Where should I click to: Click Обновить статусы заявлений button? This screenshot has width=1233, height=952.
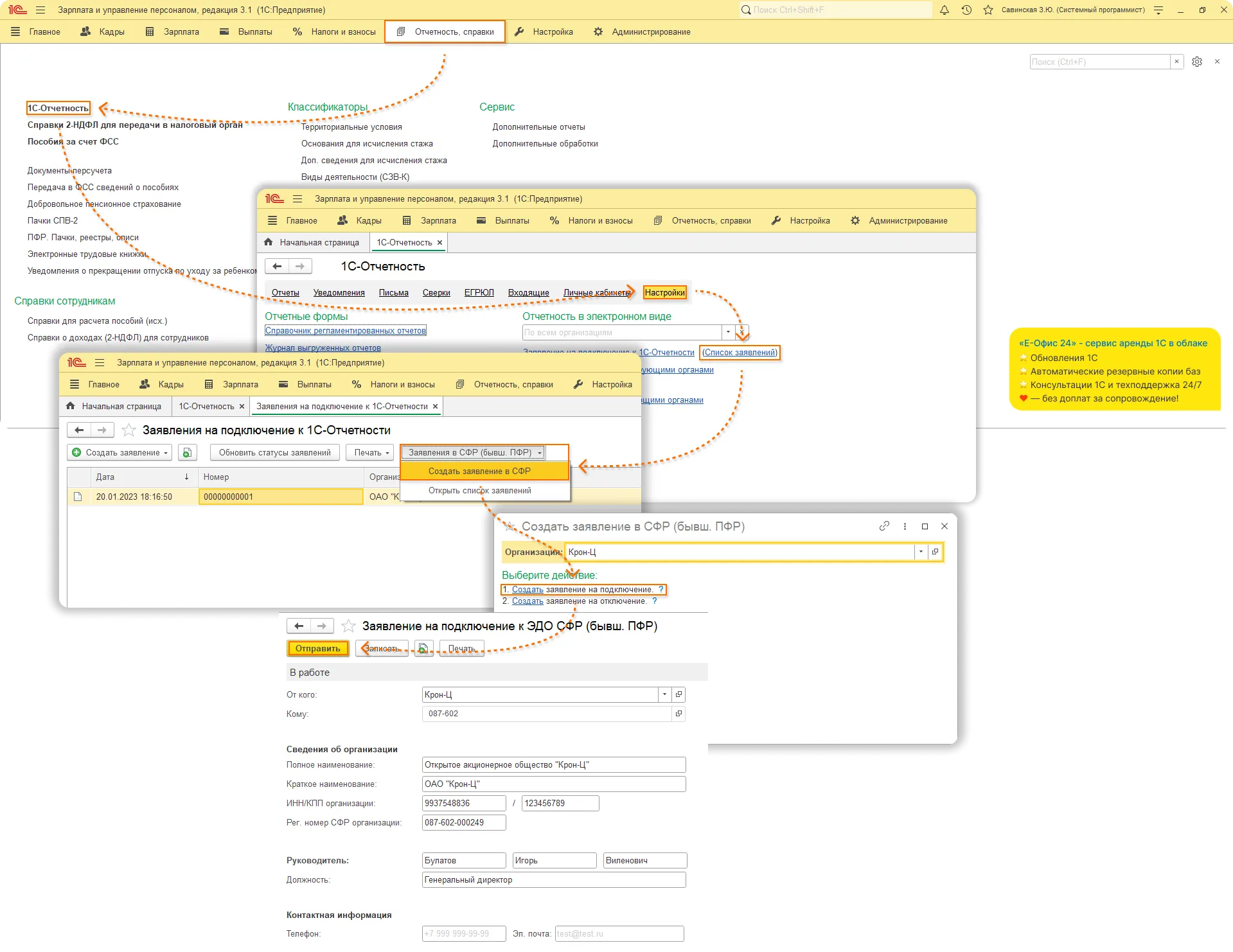274,453
